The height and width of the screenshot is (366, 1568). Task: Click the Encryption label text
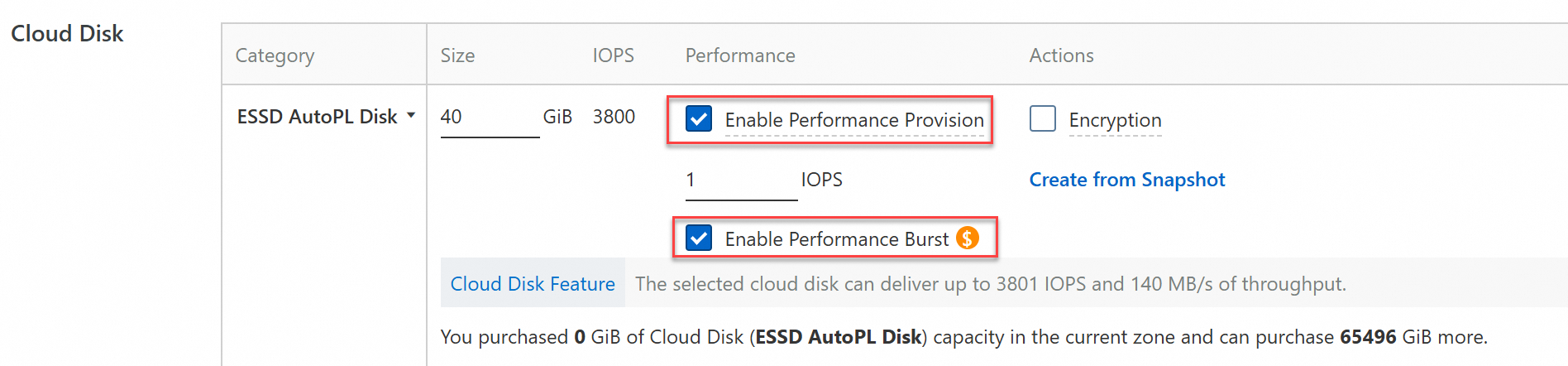1115,120
